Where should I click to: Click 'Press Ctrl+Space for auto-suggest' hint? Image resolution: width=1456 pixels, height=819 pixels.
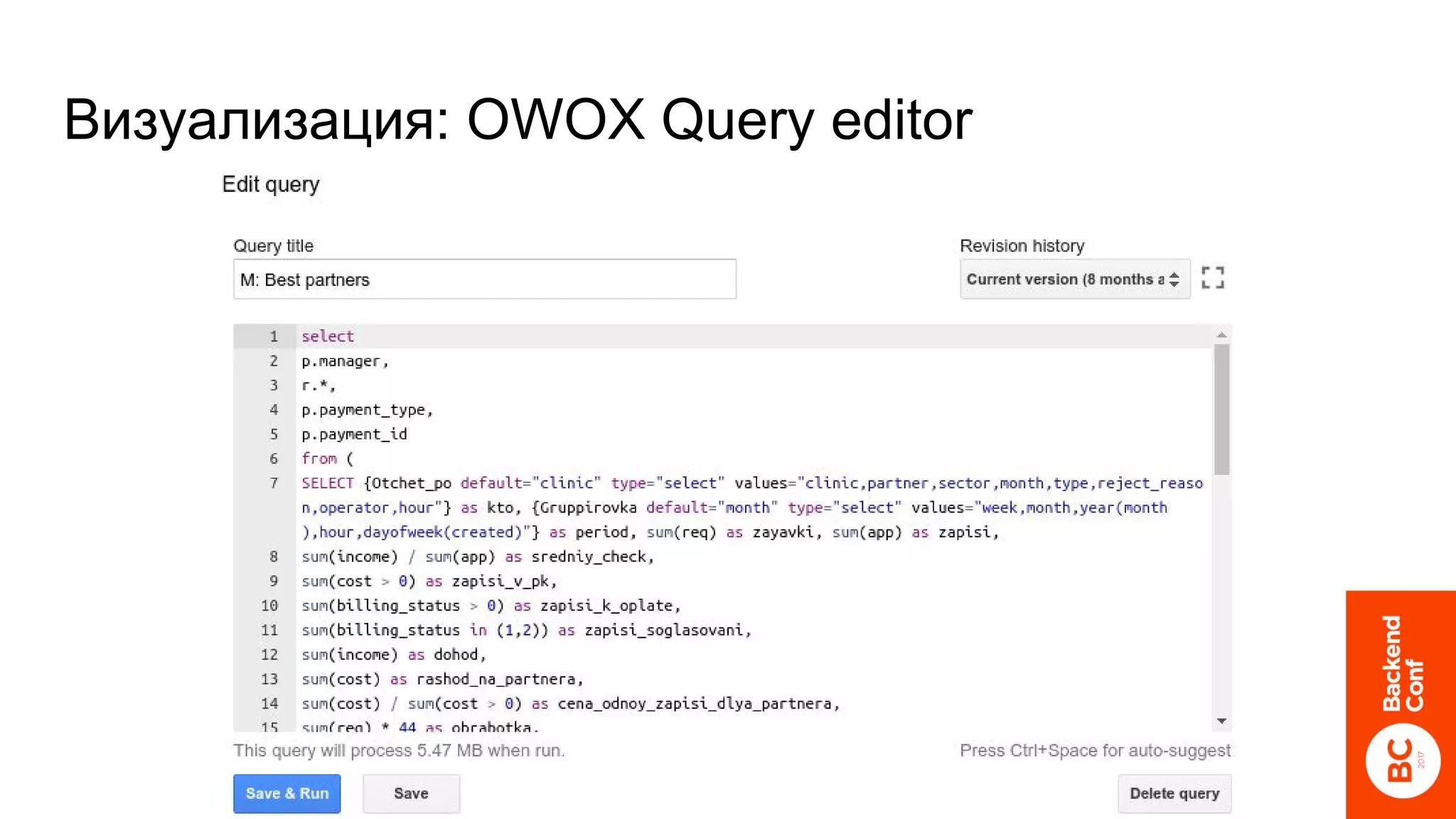[x=1095, y=751]
